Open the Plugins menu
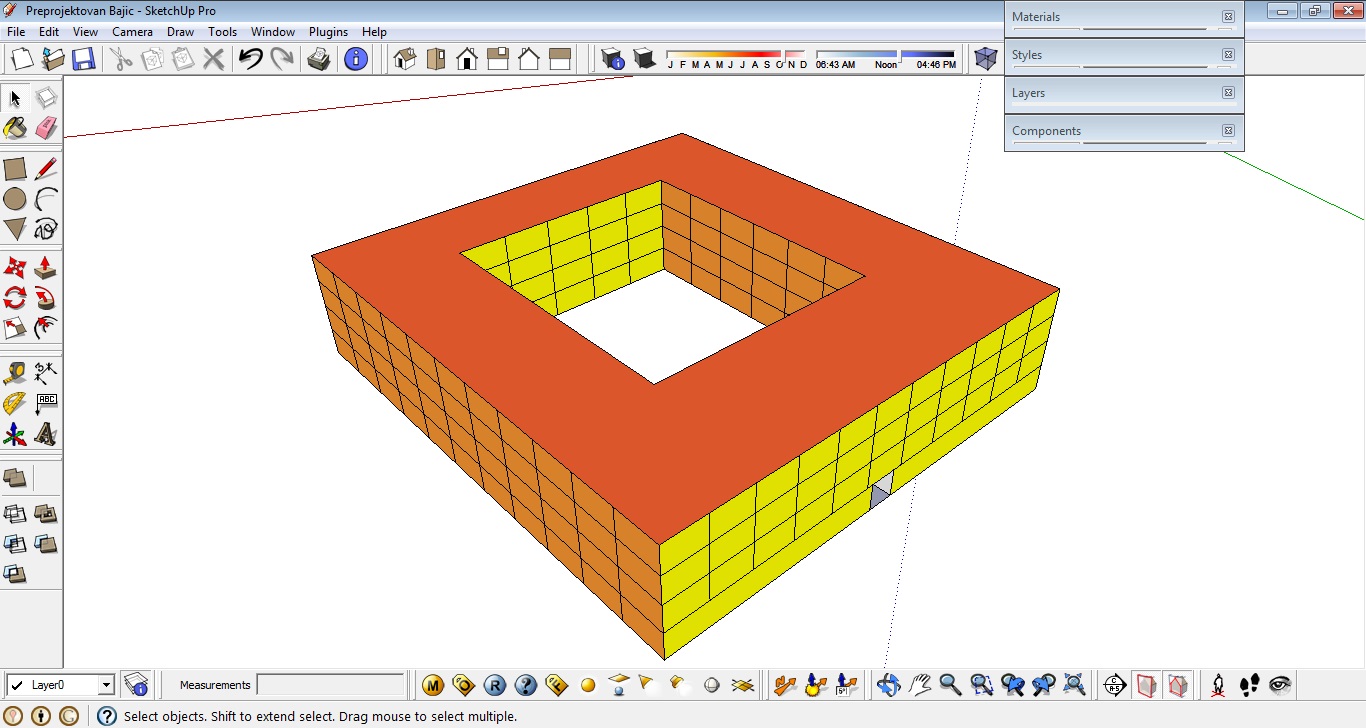The height and width of the screenshot is (728, 1366). click(x=328, y=32)
